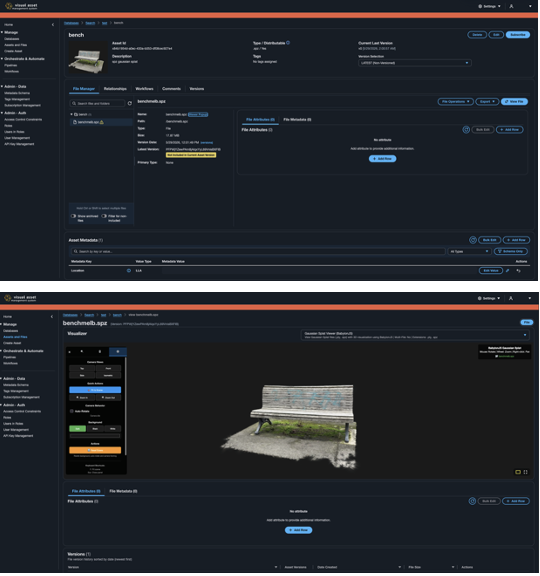The width and height of the screenshot is (540, 576).
Task: Click the bench asset thumbnail image
Action: pyautogui.click(x=88, y=58)
